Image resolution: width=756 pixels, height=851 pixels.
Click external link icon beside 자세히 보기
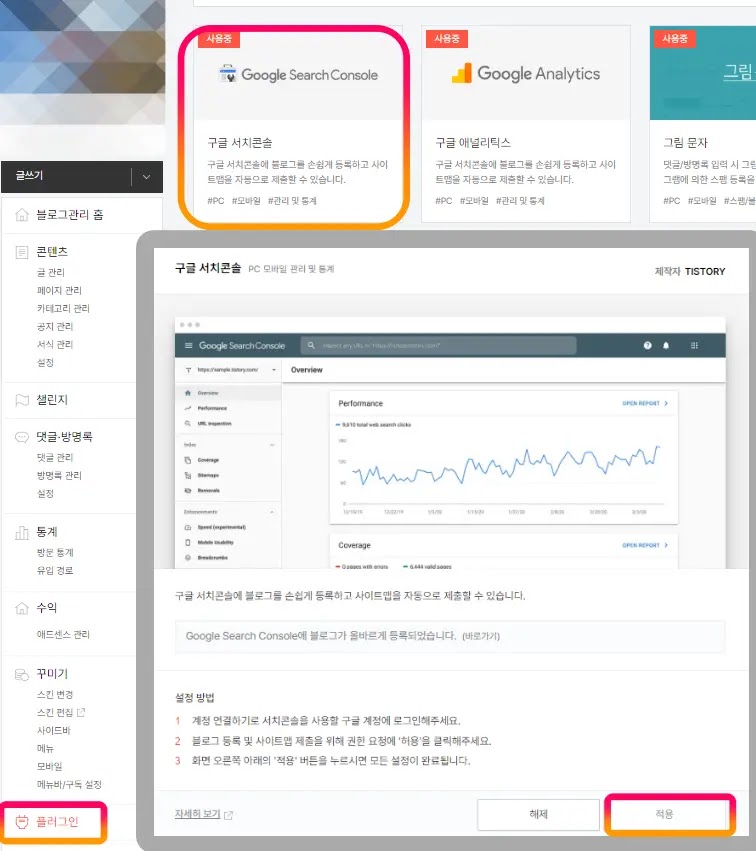pyautogui.click(x=228, y=815)
